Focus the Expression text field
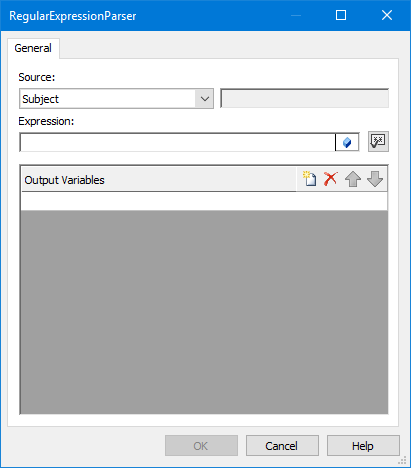The image size is (411, 468). click(x=177, y=142)
